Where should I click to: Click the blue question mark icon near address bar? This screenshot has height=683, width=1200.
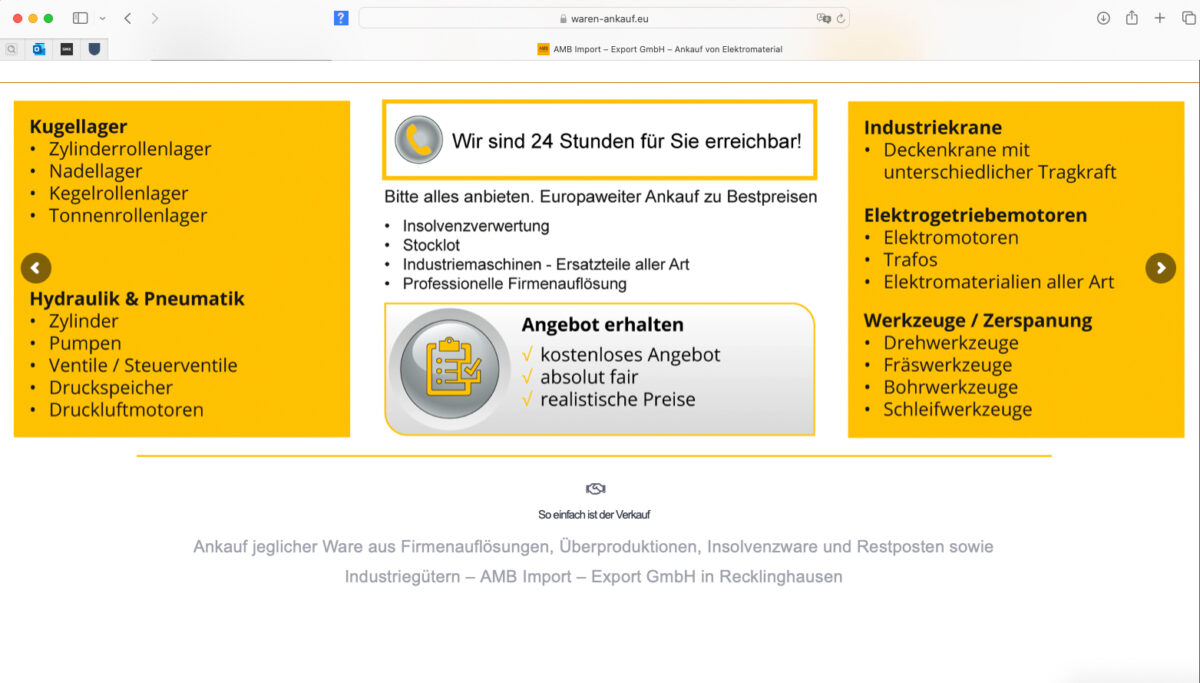pos(339,17)
